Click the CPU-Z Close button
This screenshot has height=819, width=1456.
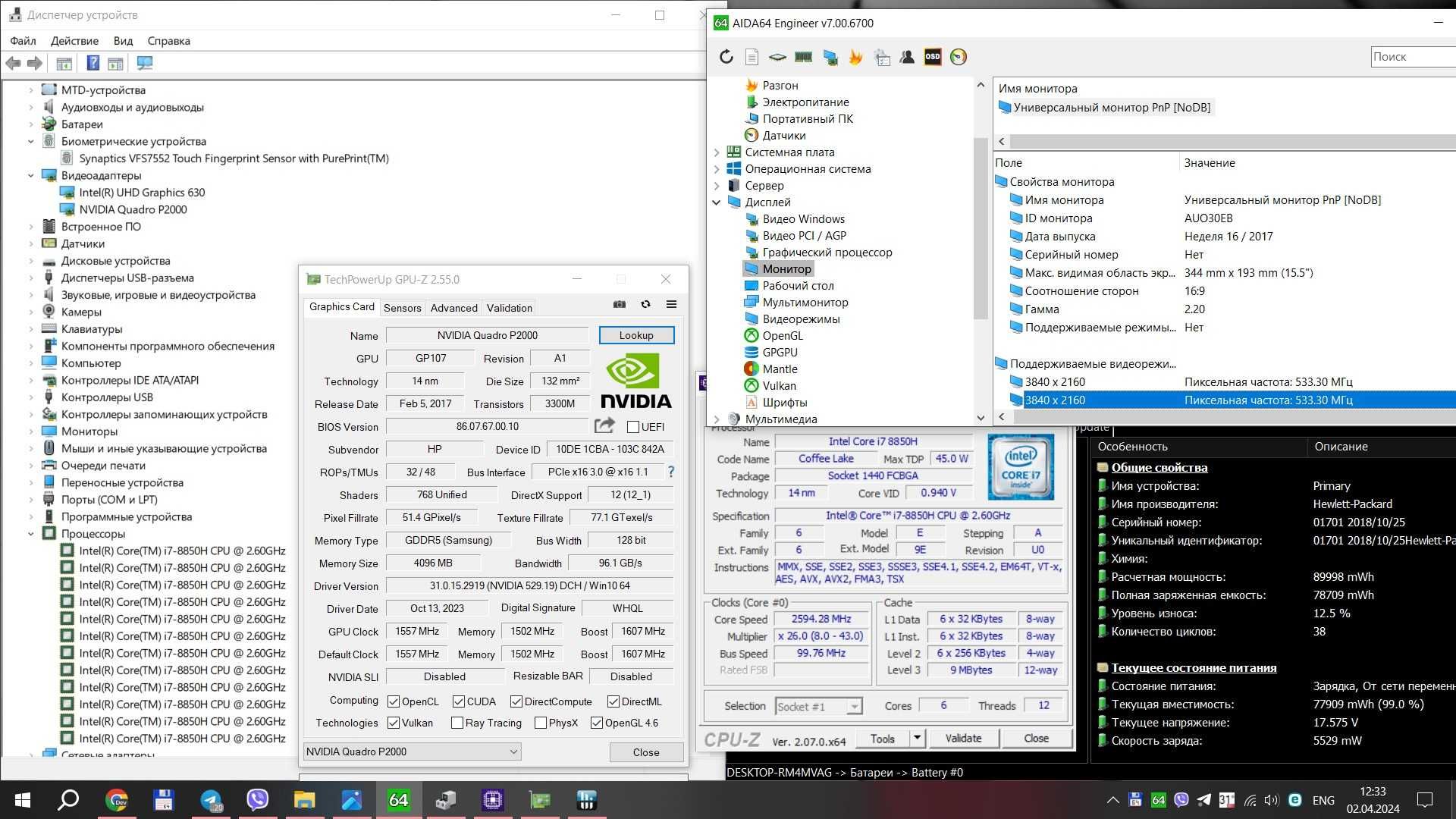(1037, 738)
